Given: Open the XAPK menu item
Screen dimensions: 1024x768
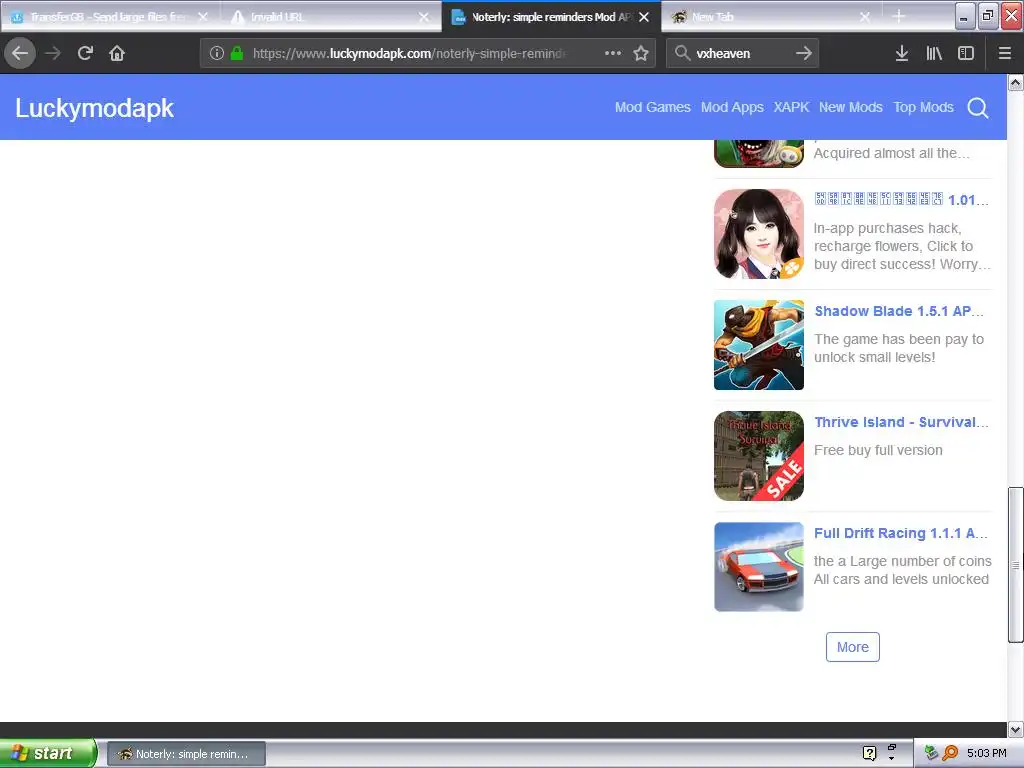Looking at the screenshot, I should [x=792, y=107].
